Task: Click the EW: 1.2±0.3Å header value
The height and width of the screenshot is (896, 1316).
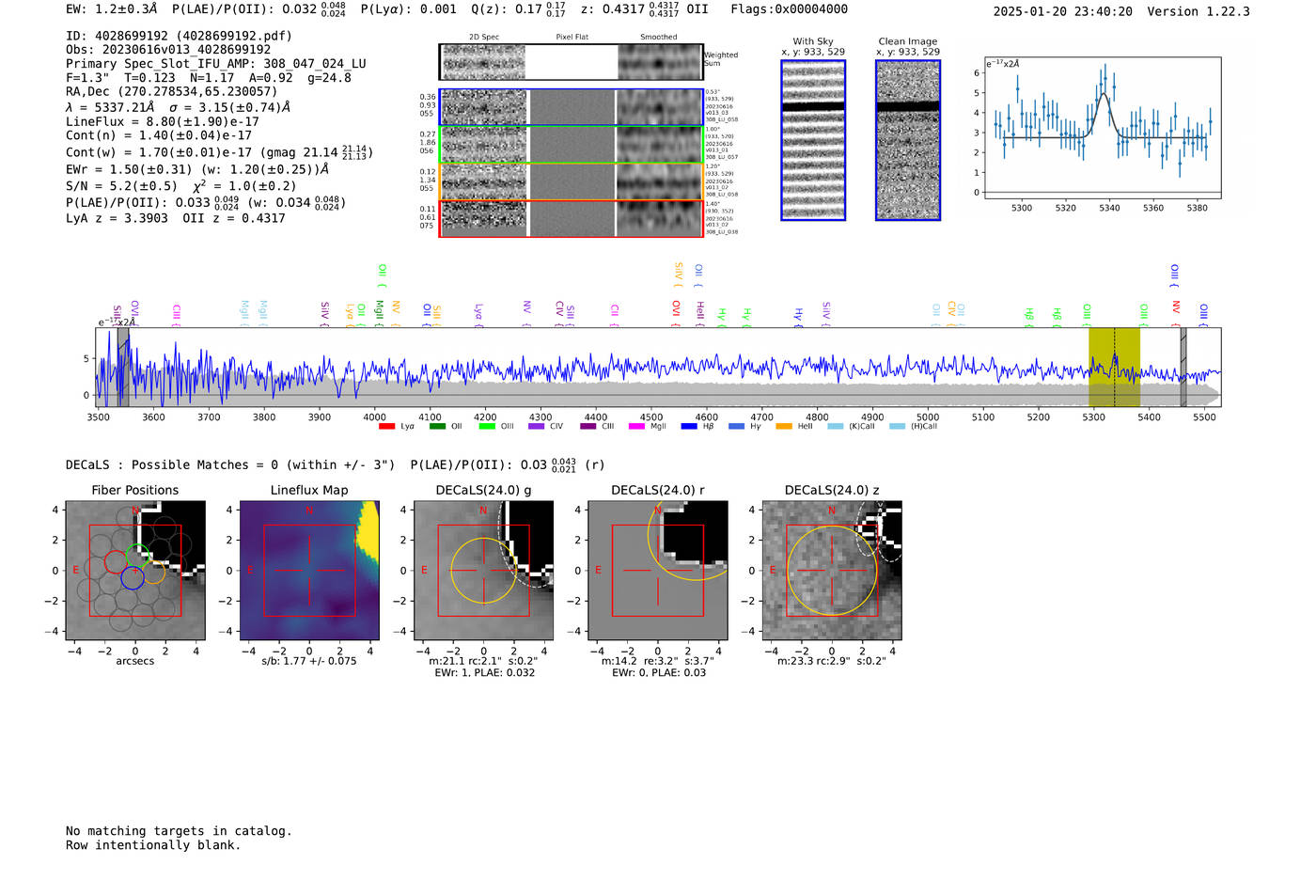Action: pos(113,9)
